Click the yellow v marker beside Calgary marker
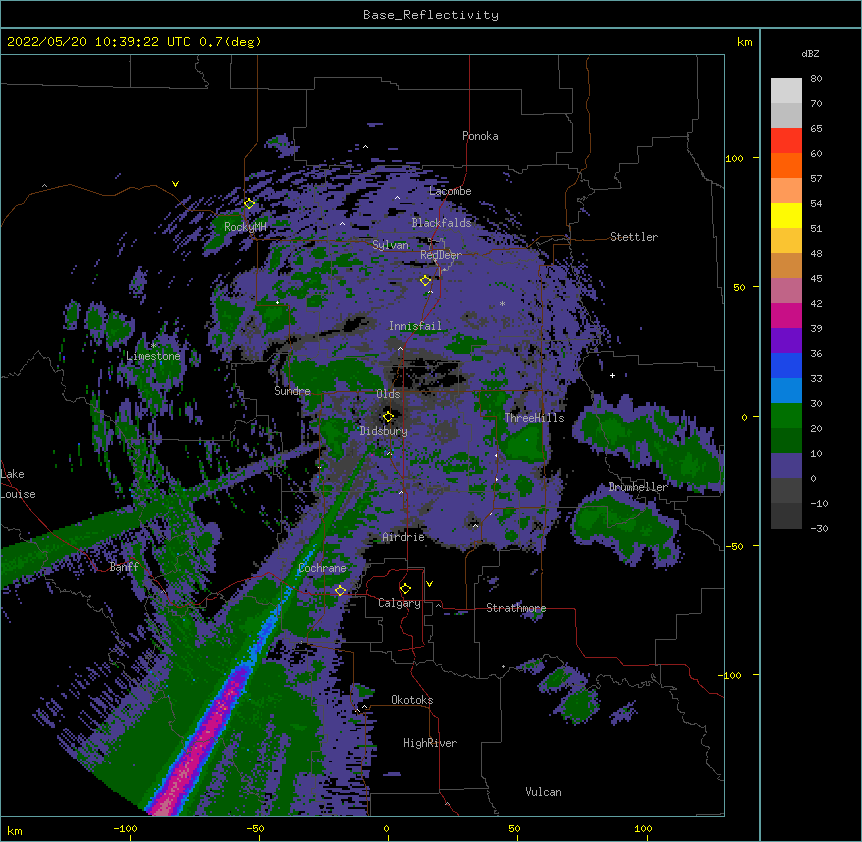Viewport: 862px width, 842px height. click(x=429, y=584)
